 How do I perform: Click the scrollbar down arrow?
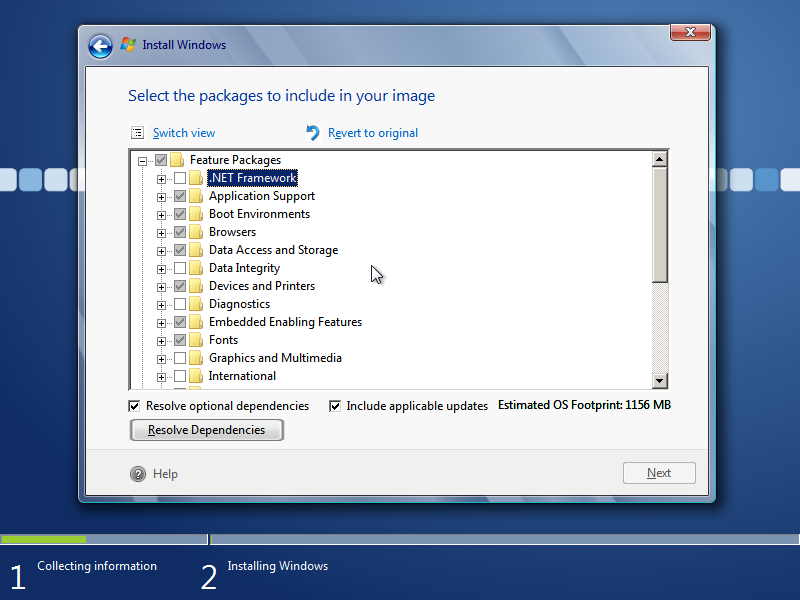pyautogui.click(x=659, y=381)
